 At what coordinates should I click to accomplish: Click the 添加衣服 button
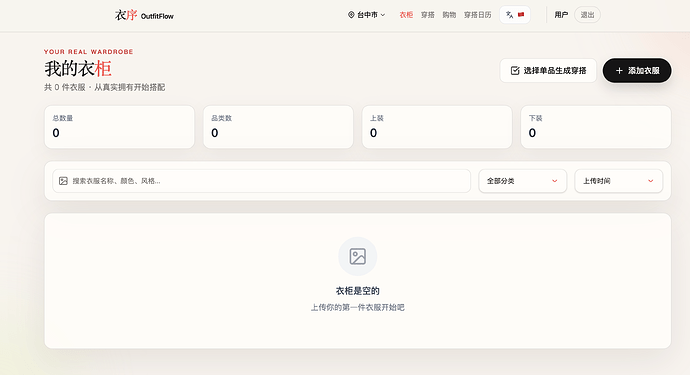(x=637, y=70)
